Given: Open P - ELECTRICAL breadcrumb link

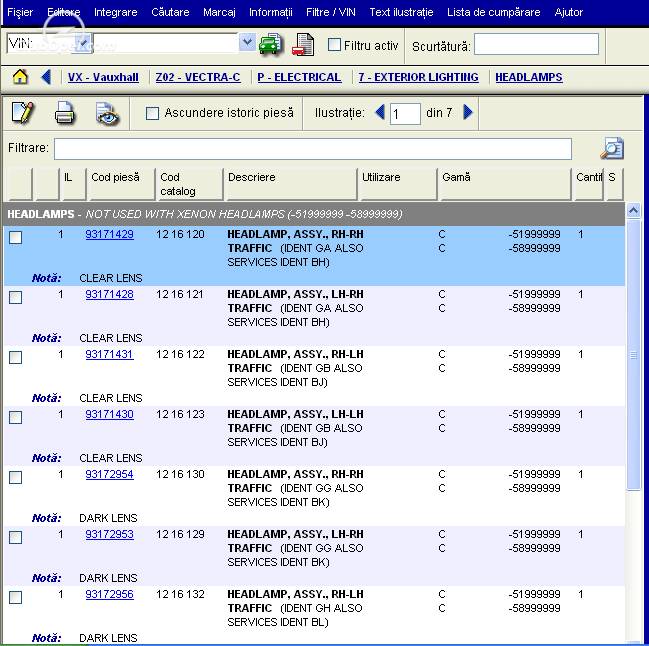Looking at the screenshot, I should pos(299,77).
